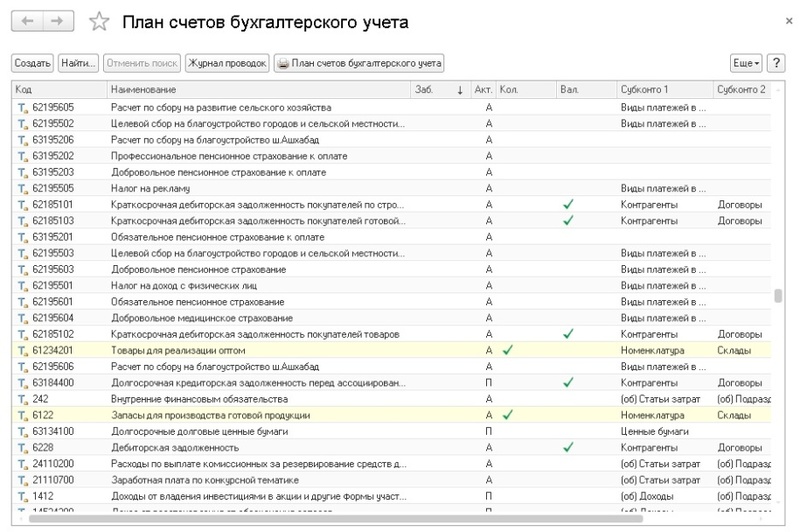This screenshot has width=800, height=532.
Task: Toggle Вал. checkmark for account 63184400
Action: [568, 382]
